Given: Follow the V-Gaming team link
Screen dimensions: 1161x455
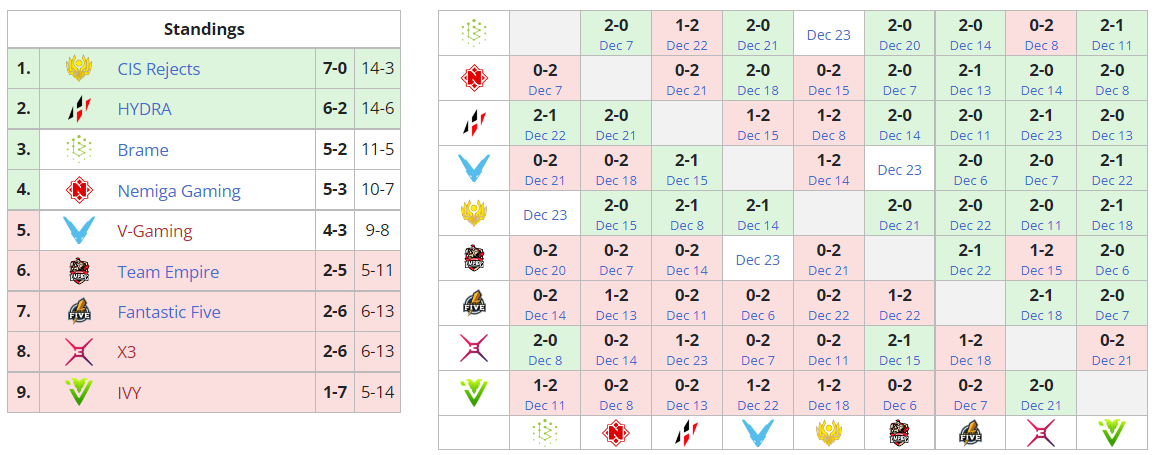Looking at the screenshot, I should 155,231.
